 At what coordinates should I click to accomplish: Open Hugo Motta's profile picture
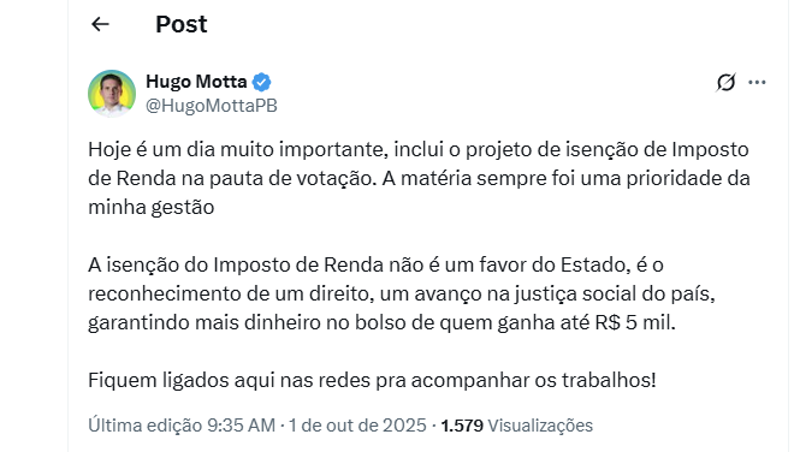point(111,93)
